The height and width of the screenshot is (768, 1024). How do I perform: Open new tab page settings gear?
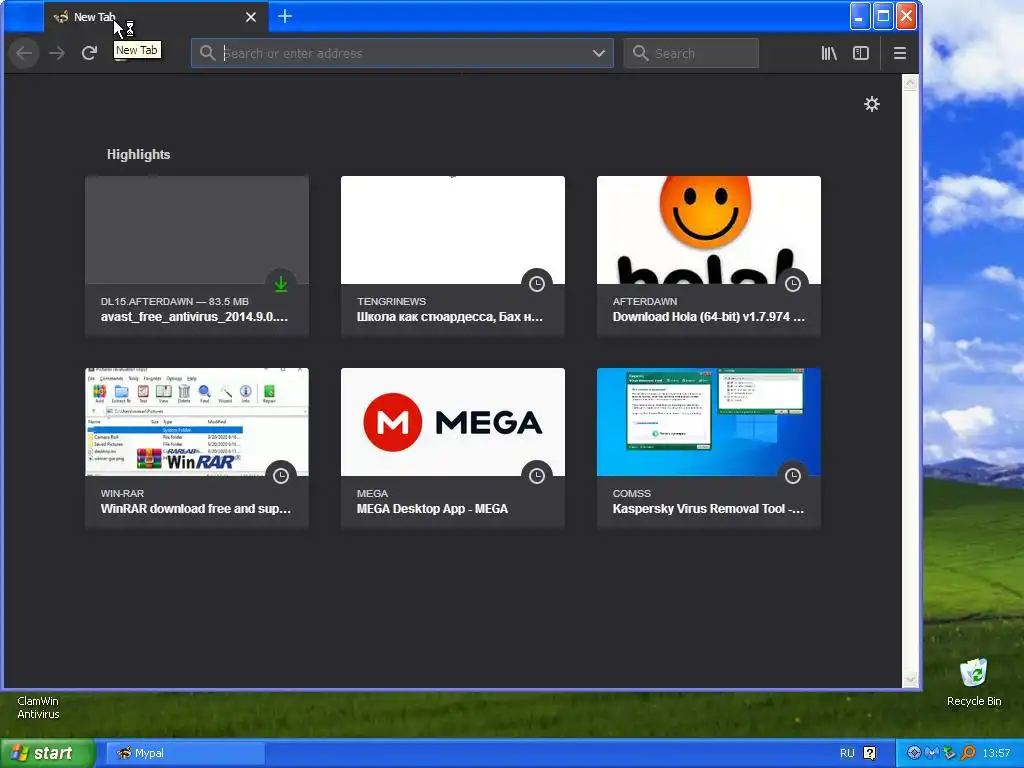pyautogui.click(x=871, y=104)
